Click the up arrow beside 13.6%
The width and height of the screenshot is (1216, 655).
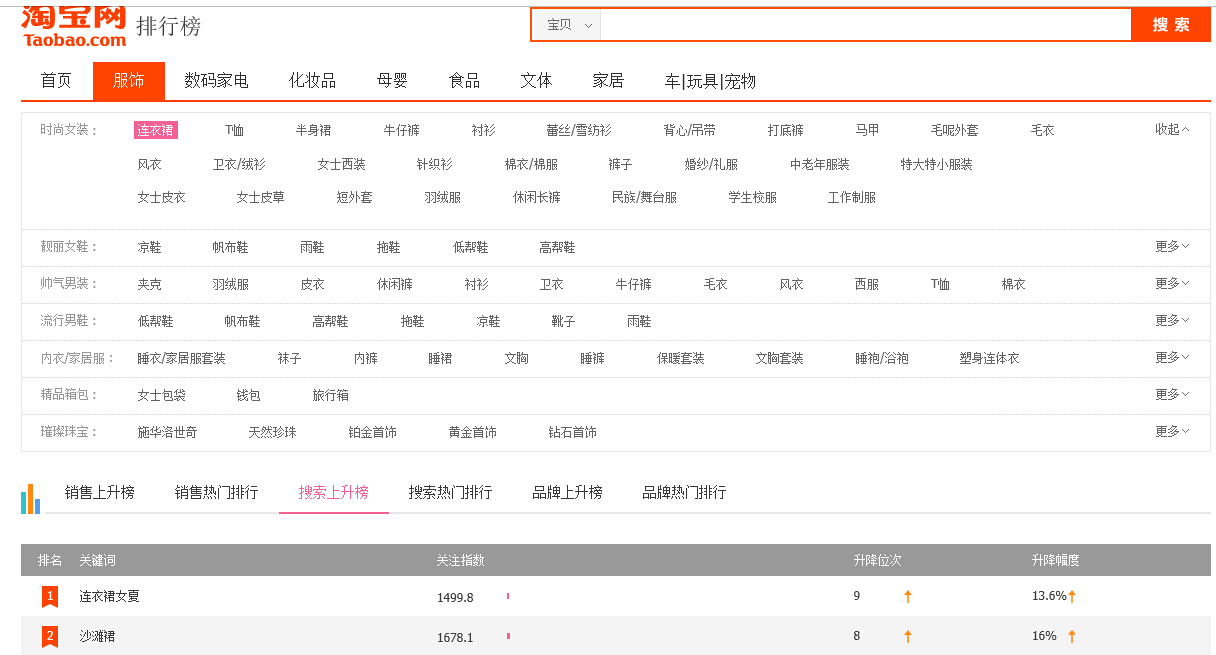click(1072, 596)
